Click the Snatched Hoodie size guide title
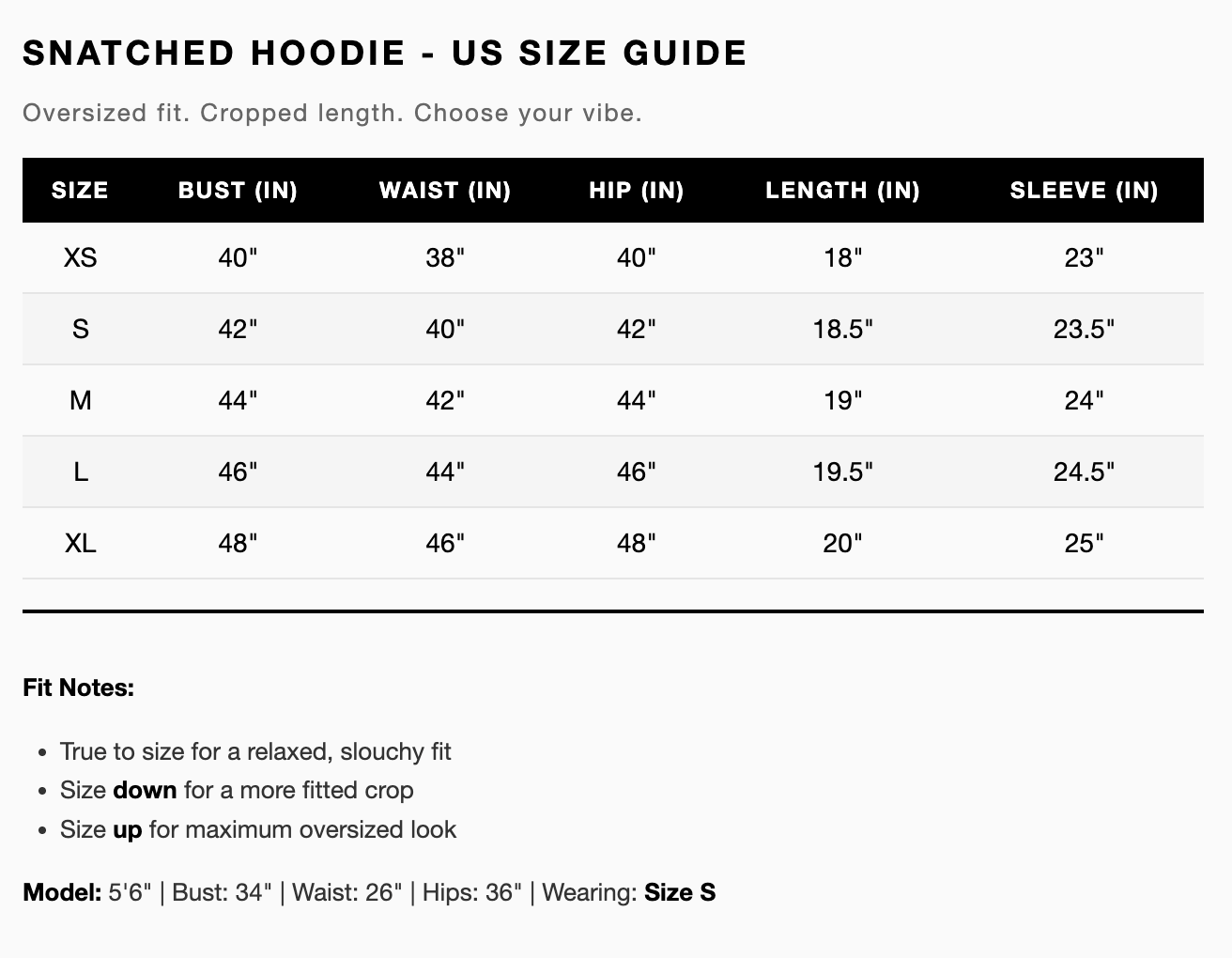Viewport: 1232px width, 958px height. click(x=385, y=54)
